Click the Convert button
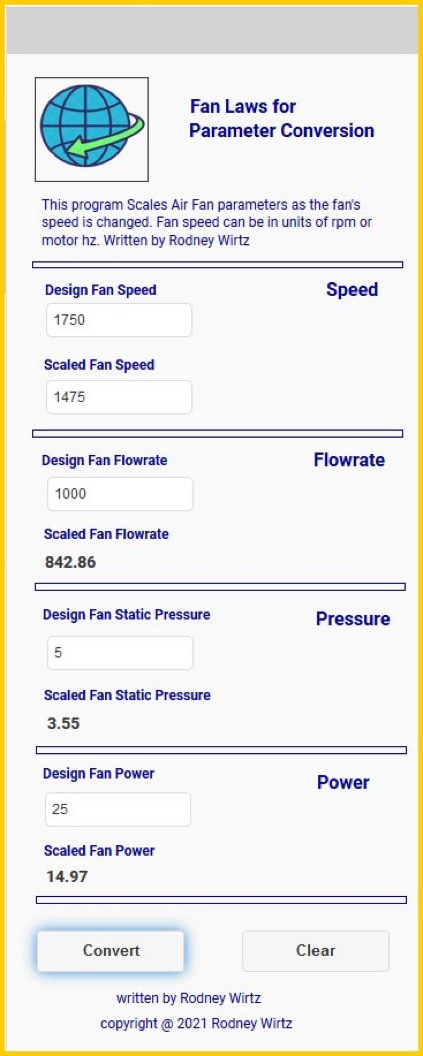Viewport: 423px width, 1056px height. (x=110, y=951)
